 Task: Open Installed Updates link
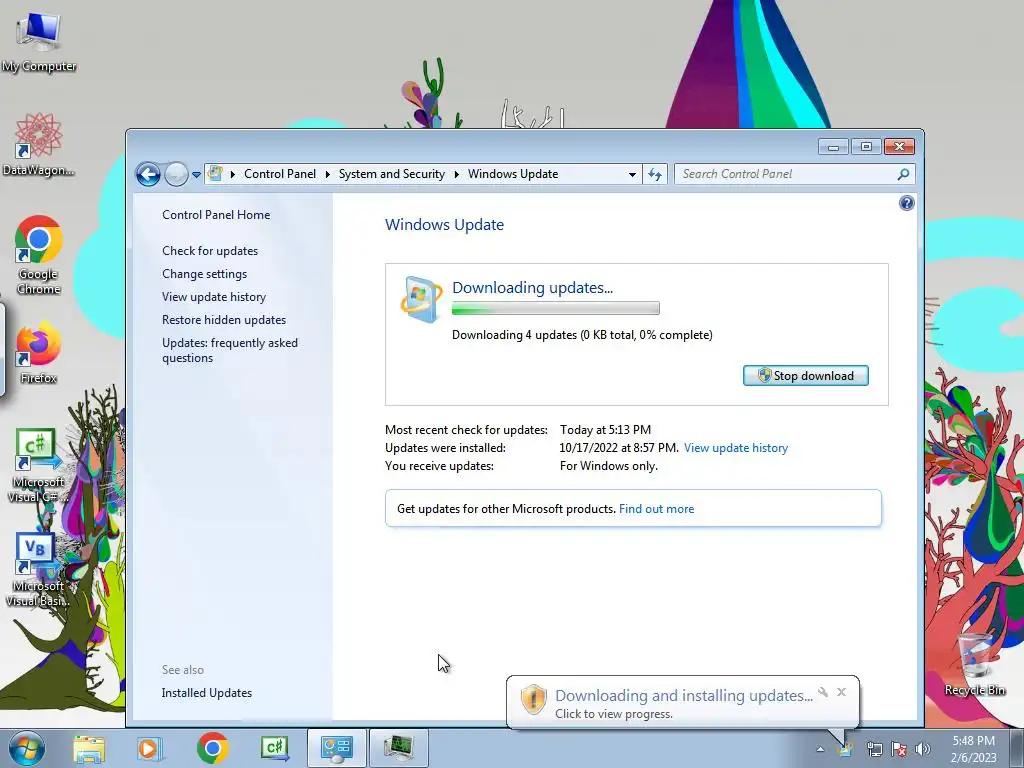(206, 693)
